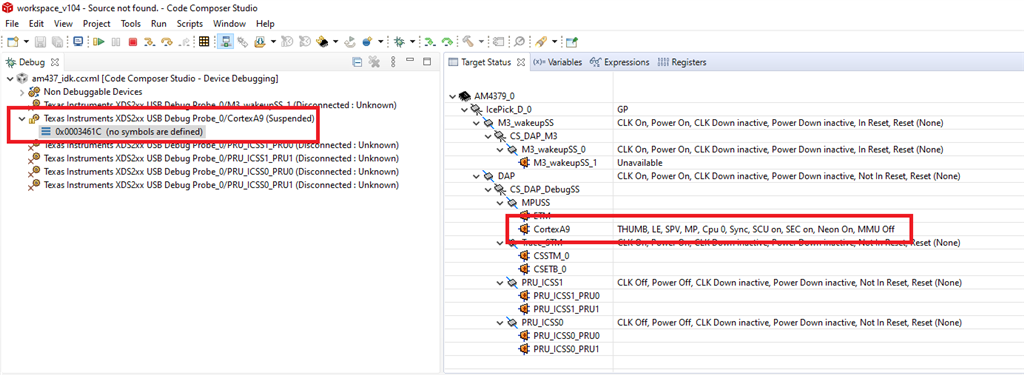1024x375 pixels.
Task: Open the File menu
Action: coord(12,24)
